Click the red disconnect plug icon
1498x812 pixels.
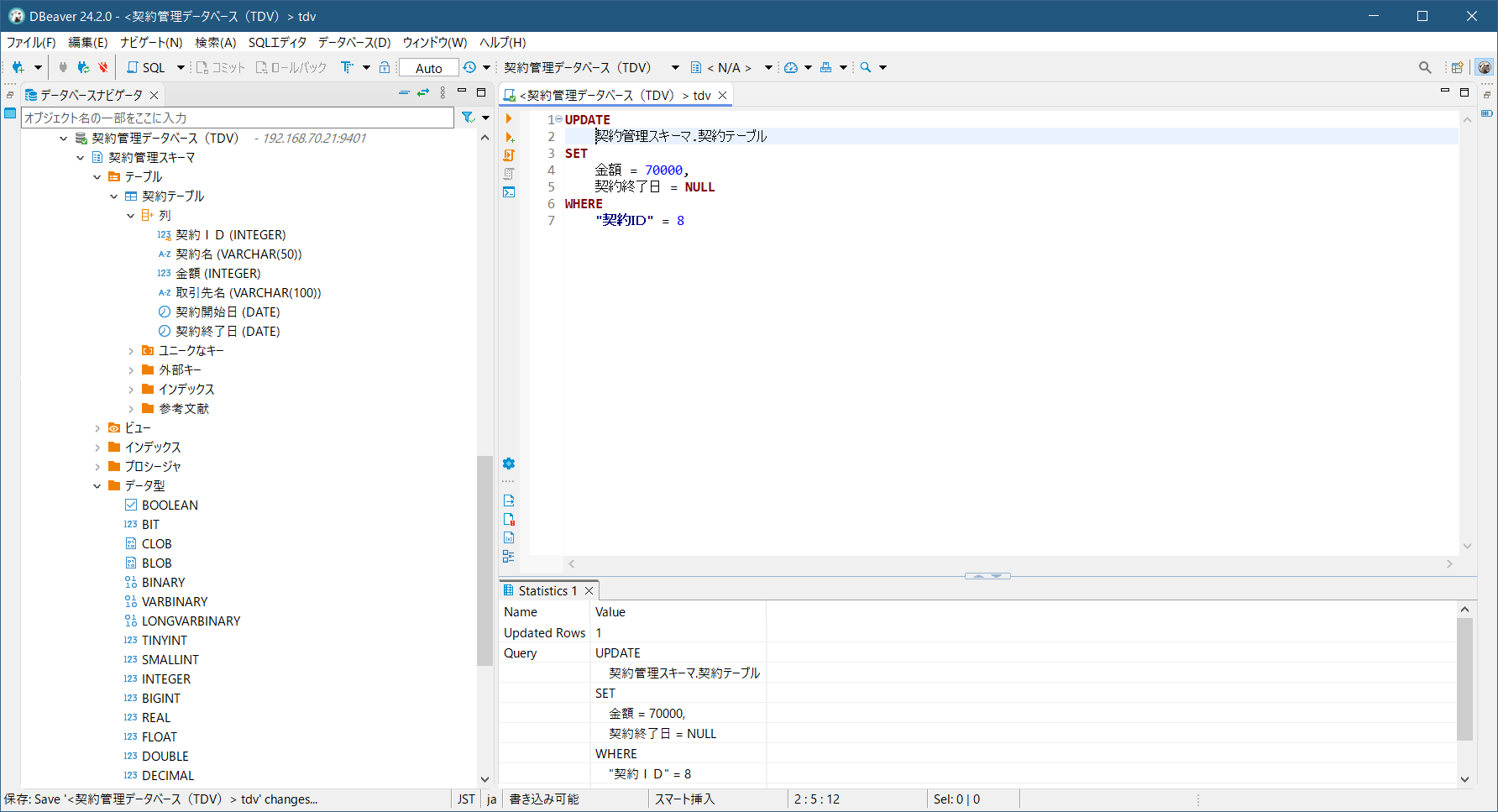(x=102, y=67)
